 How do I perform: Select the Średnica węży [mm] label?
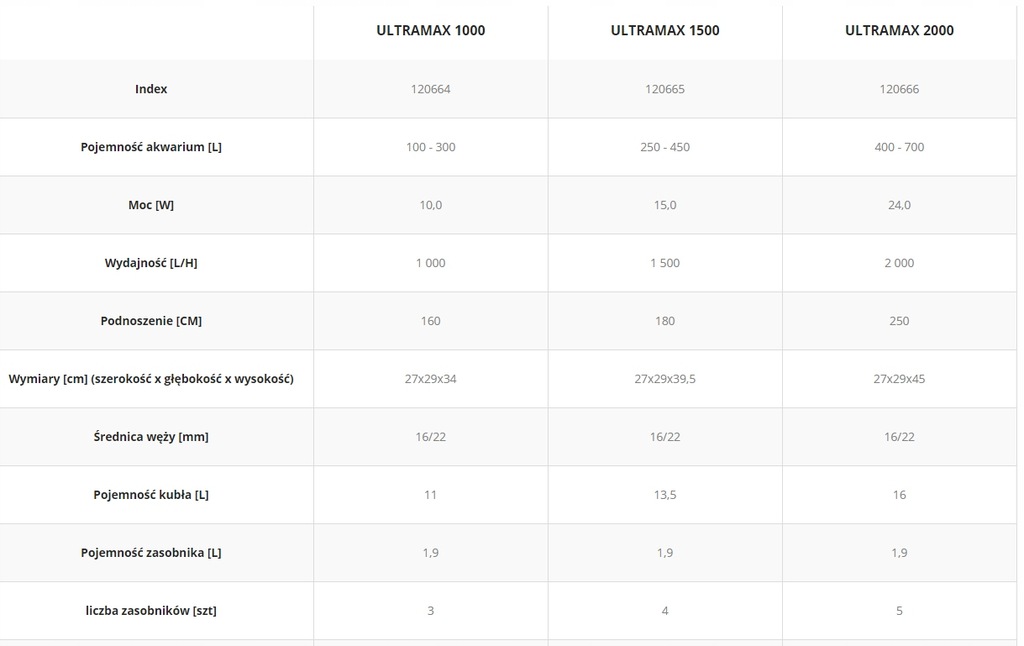(x=151, y=437)
